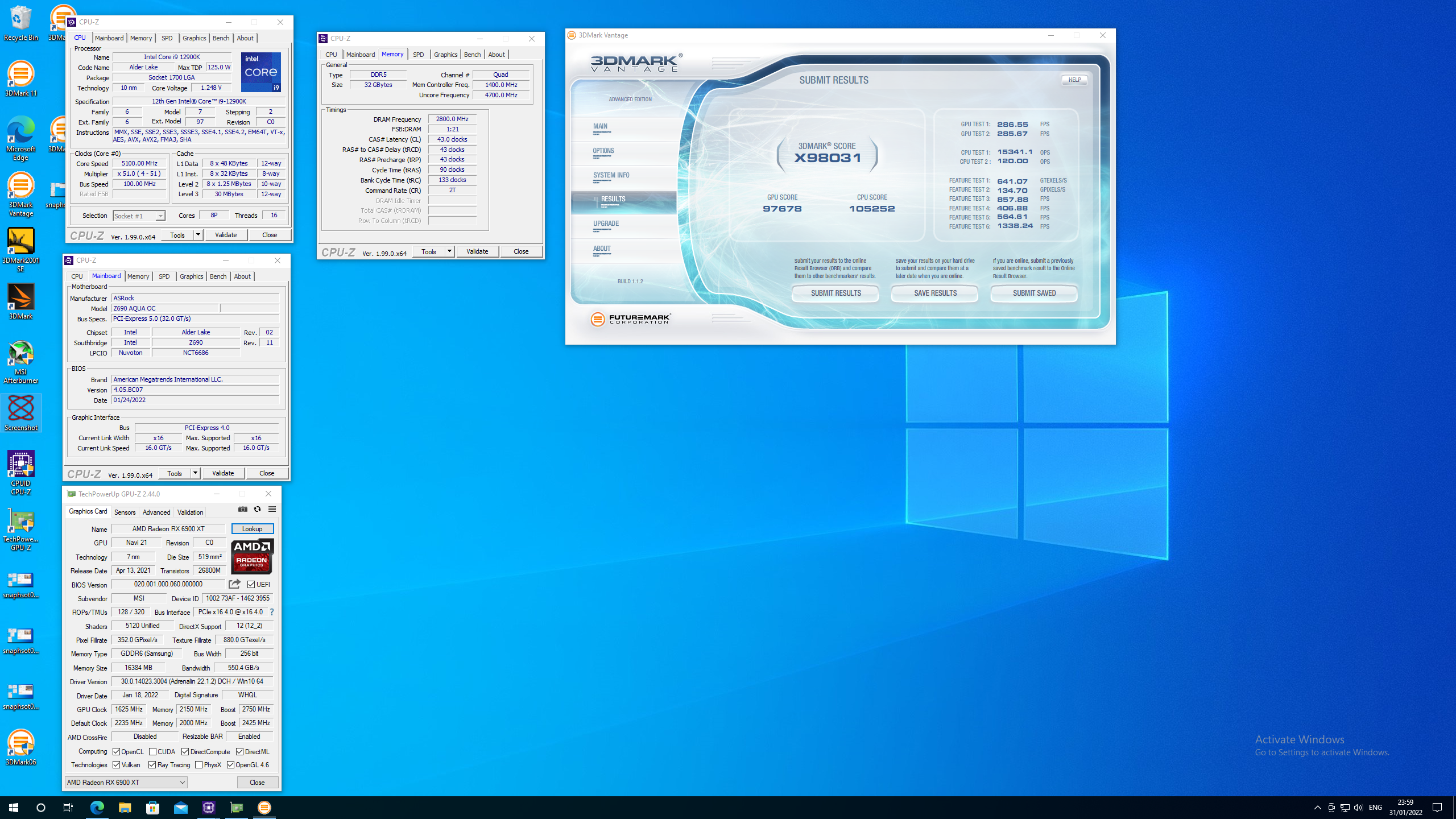The image size is (1456, 819).
Task: Open the Socket #1 selection dropdown
Action: [x=139, y=216]
